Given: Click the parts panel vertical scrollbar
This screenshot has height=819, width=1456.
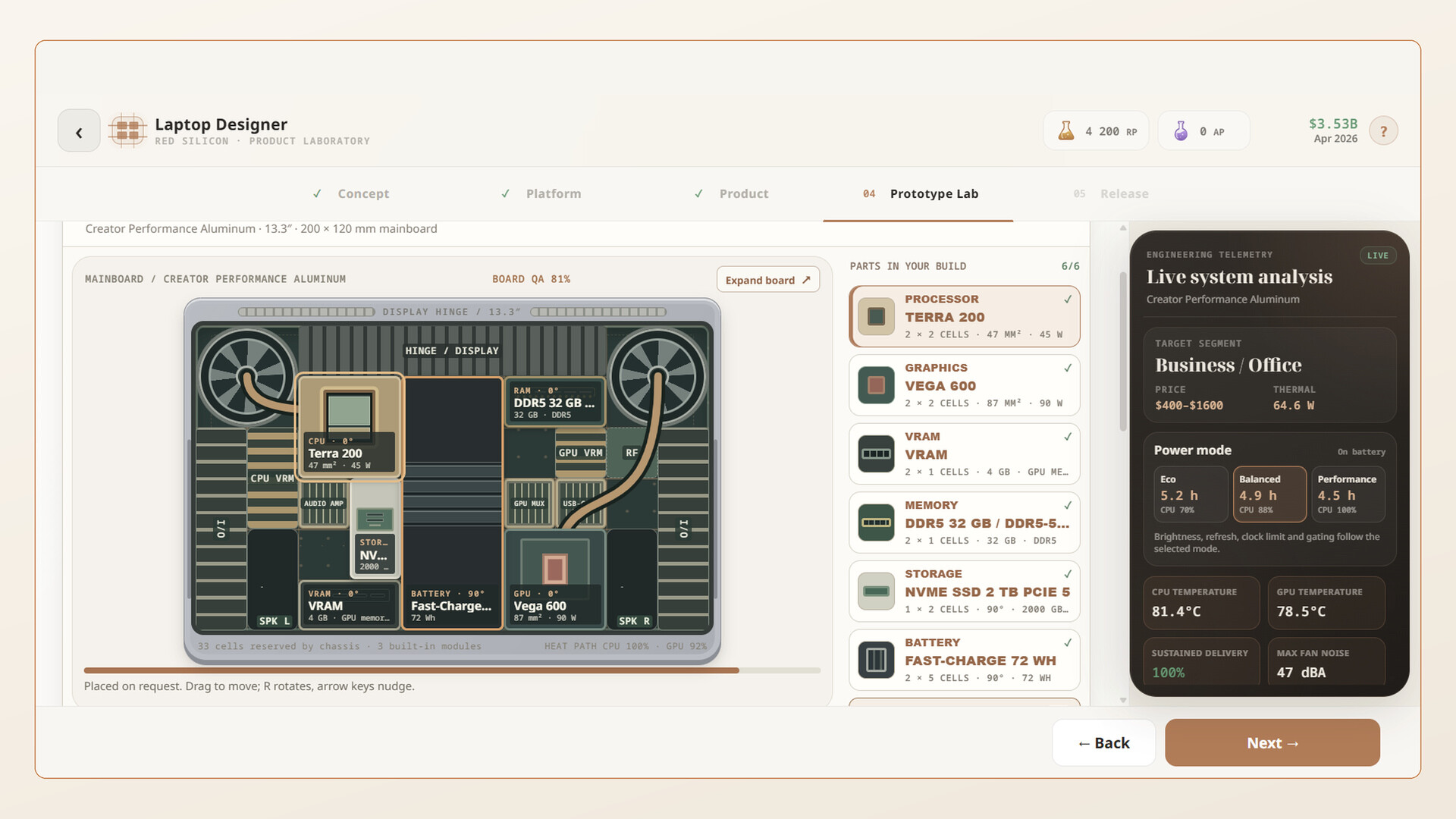Looking at the screenshot, I should tap(1123, 351).
